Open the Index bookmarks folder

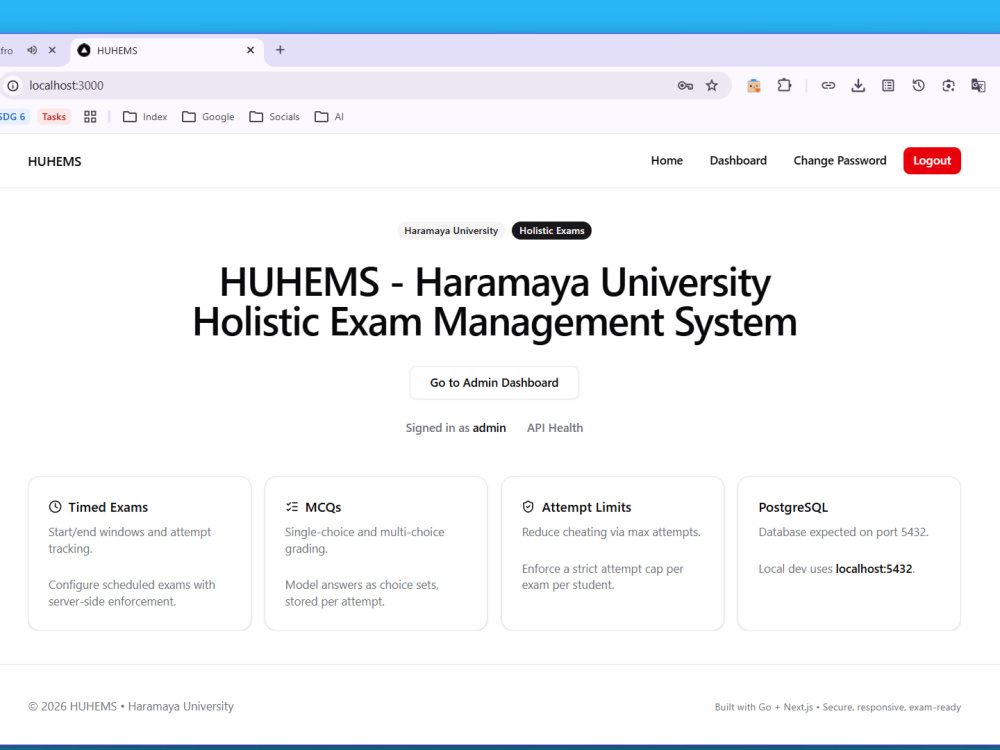pyautogui.click(x=145, y=117)
